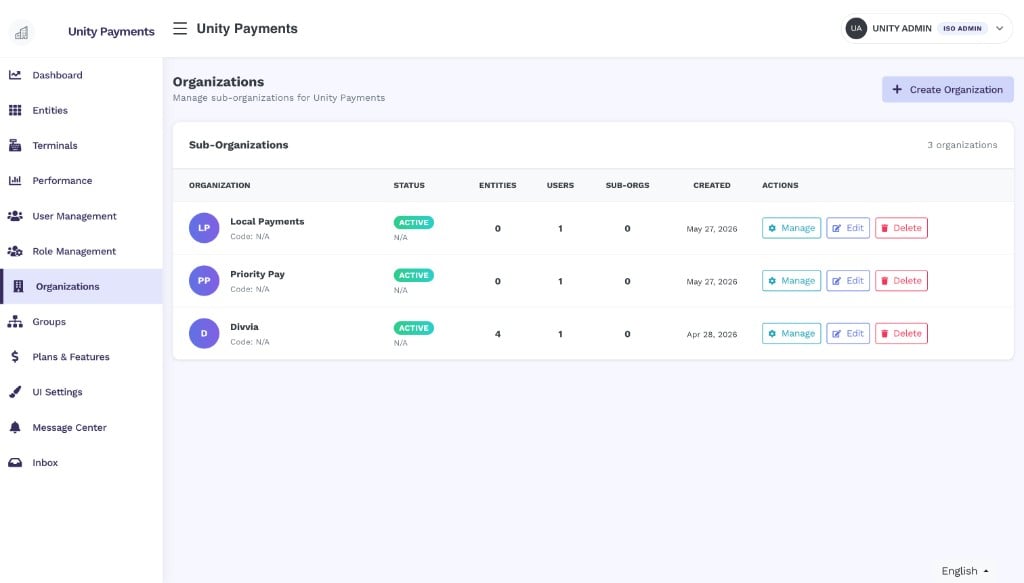The width and height of the screenshot is (1024, 583).
Task: Edit the Local Payments organization
Action: [848, 228]
